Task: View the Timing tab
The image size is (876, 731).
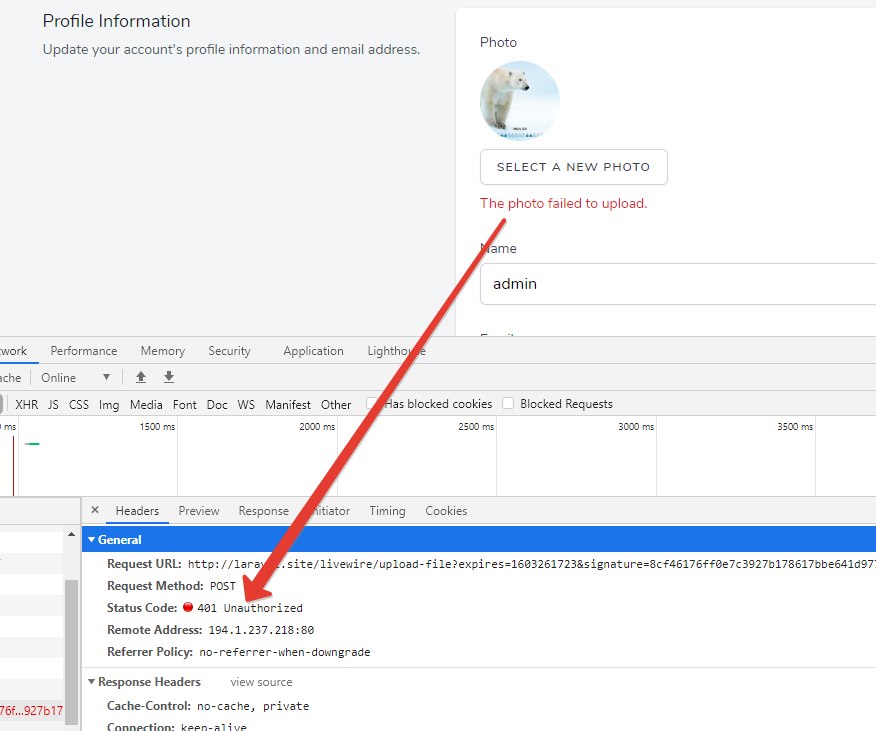Action: (387, 511)
